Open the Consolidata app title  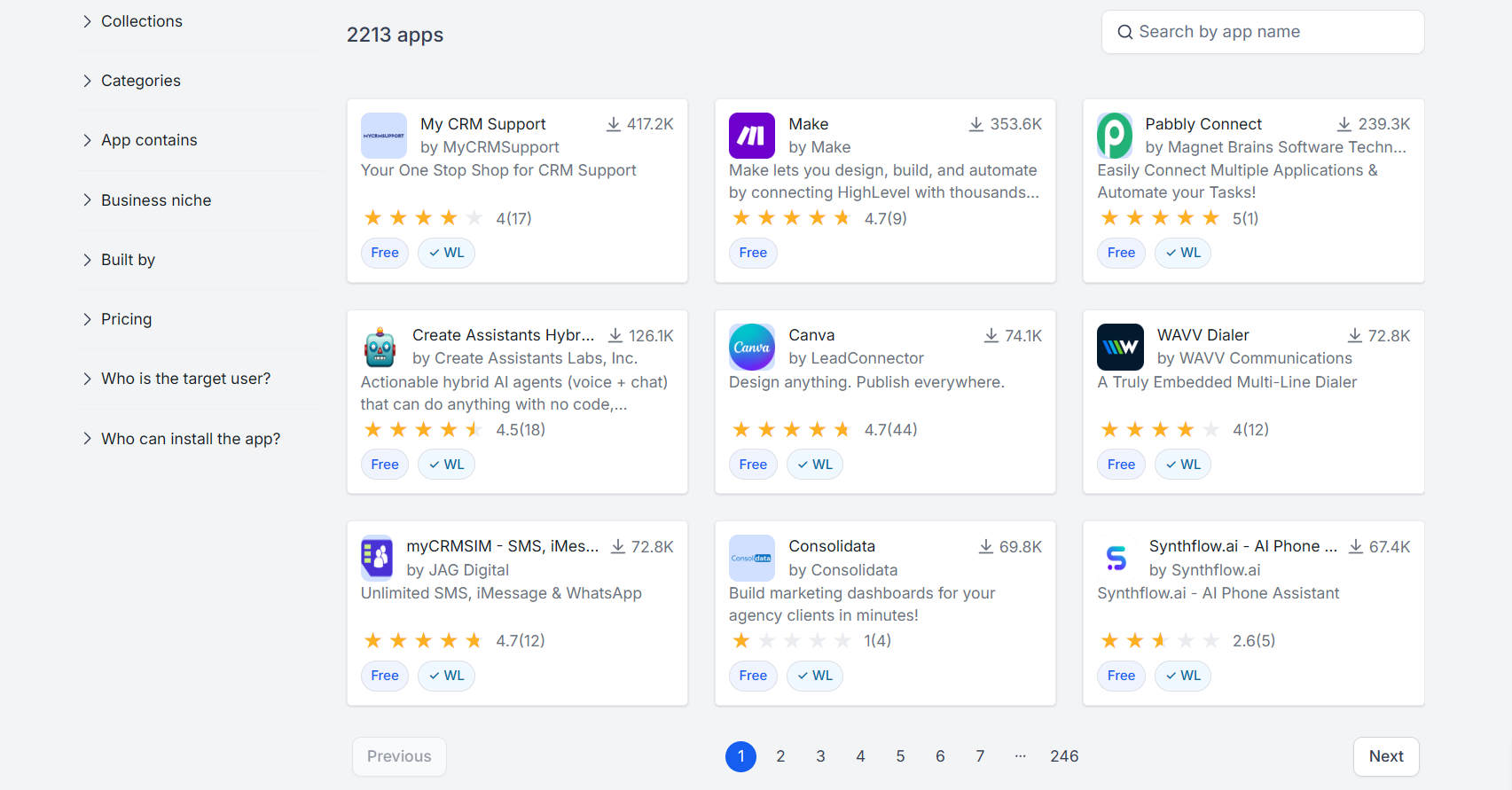[x=832, y=546]
